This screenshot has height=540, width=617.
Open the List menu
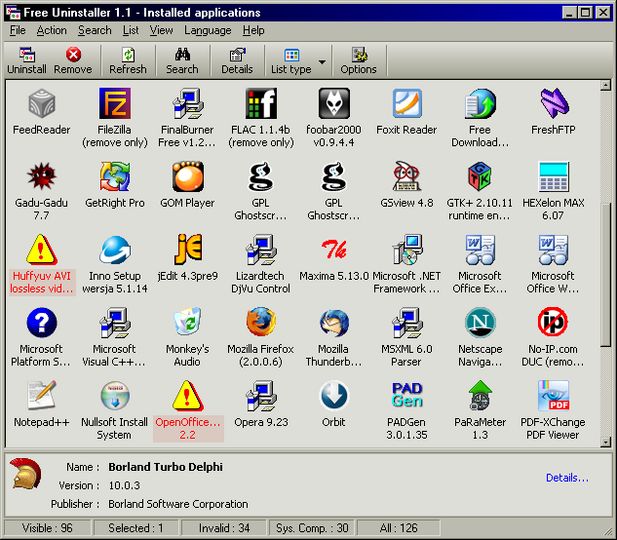[131, 30]
